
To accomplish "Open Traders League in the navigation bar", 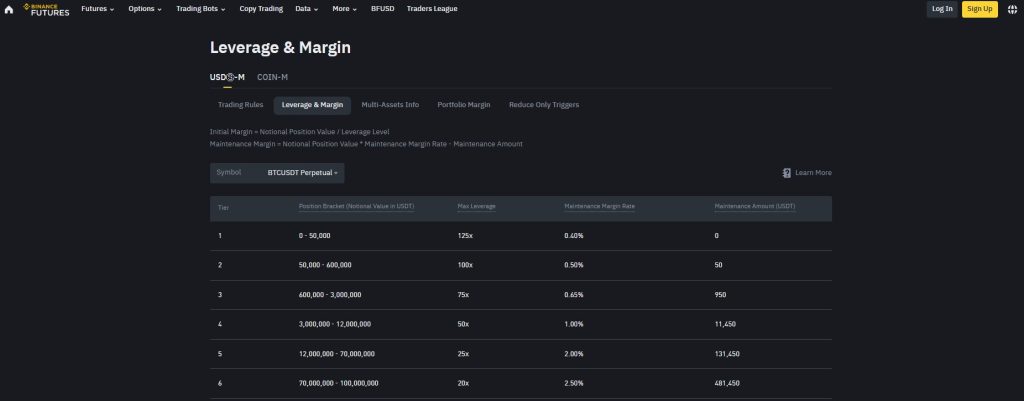I will coord(432,9).
